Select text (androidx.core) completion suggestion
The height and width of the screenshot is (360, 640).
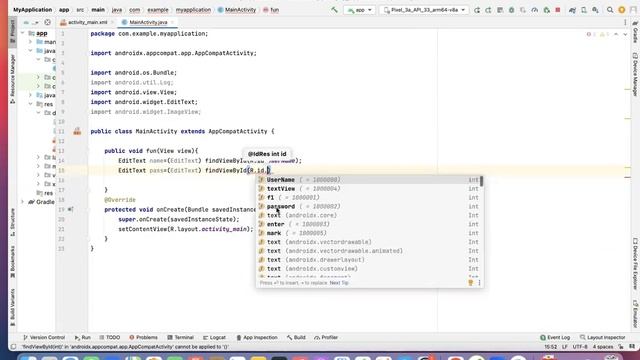pos(369,215)
